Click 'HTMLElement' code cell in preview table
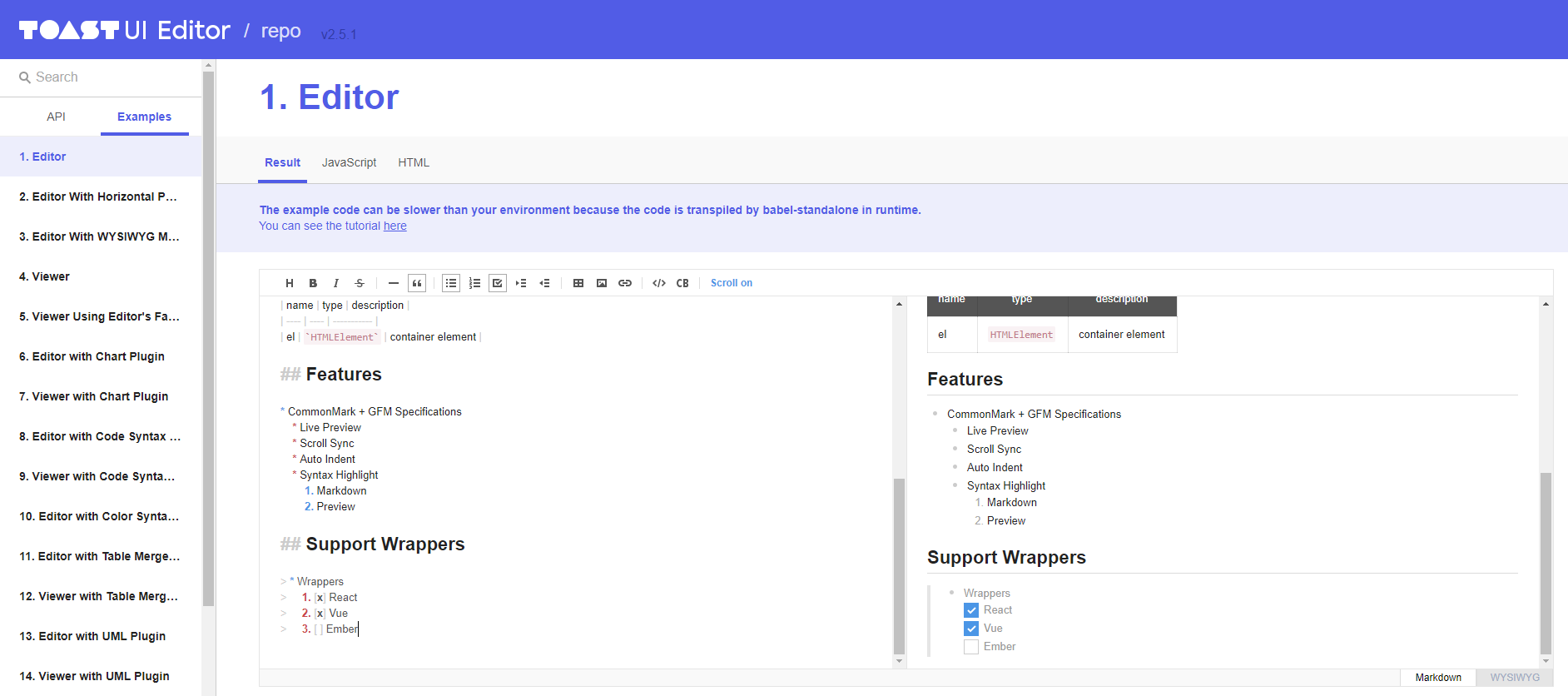The image size is (1568, 696). click(x=1021, y=335)
